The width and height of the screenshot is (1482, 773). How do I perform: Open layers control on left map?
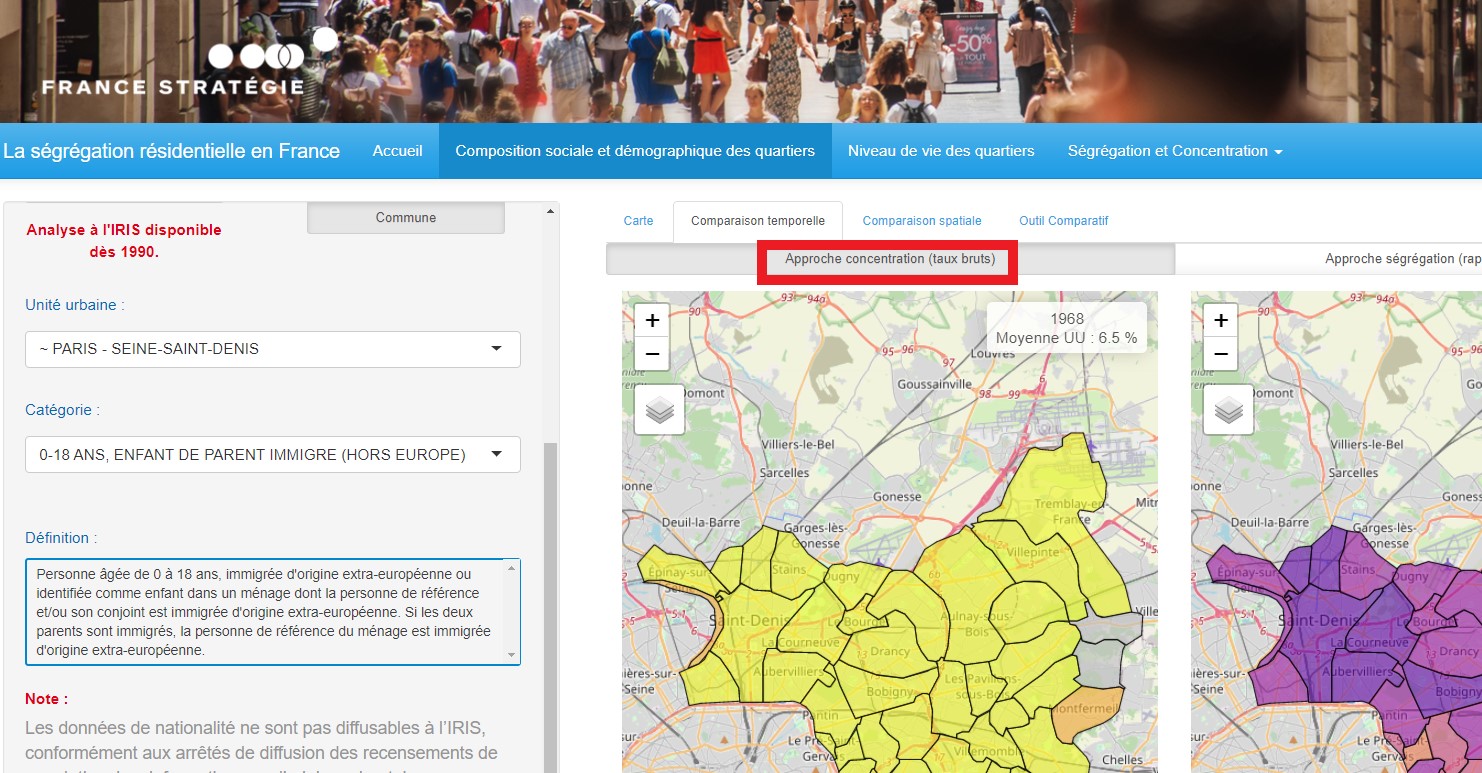pyautogui.click(x=660, y=410)
